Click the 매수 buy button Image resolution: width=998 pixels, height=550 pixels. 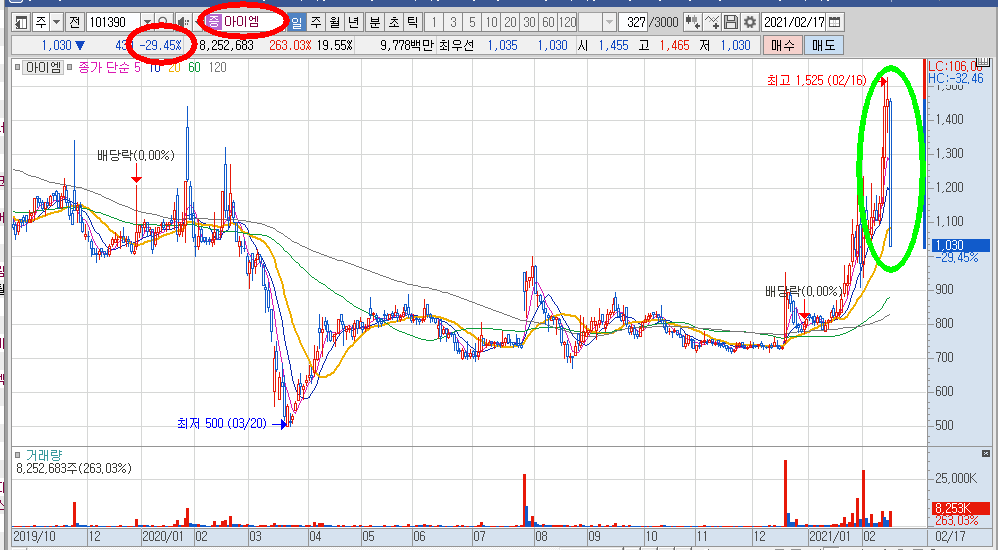(x=781, y=45)
